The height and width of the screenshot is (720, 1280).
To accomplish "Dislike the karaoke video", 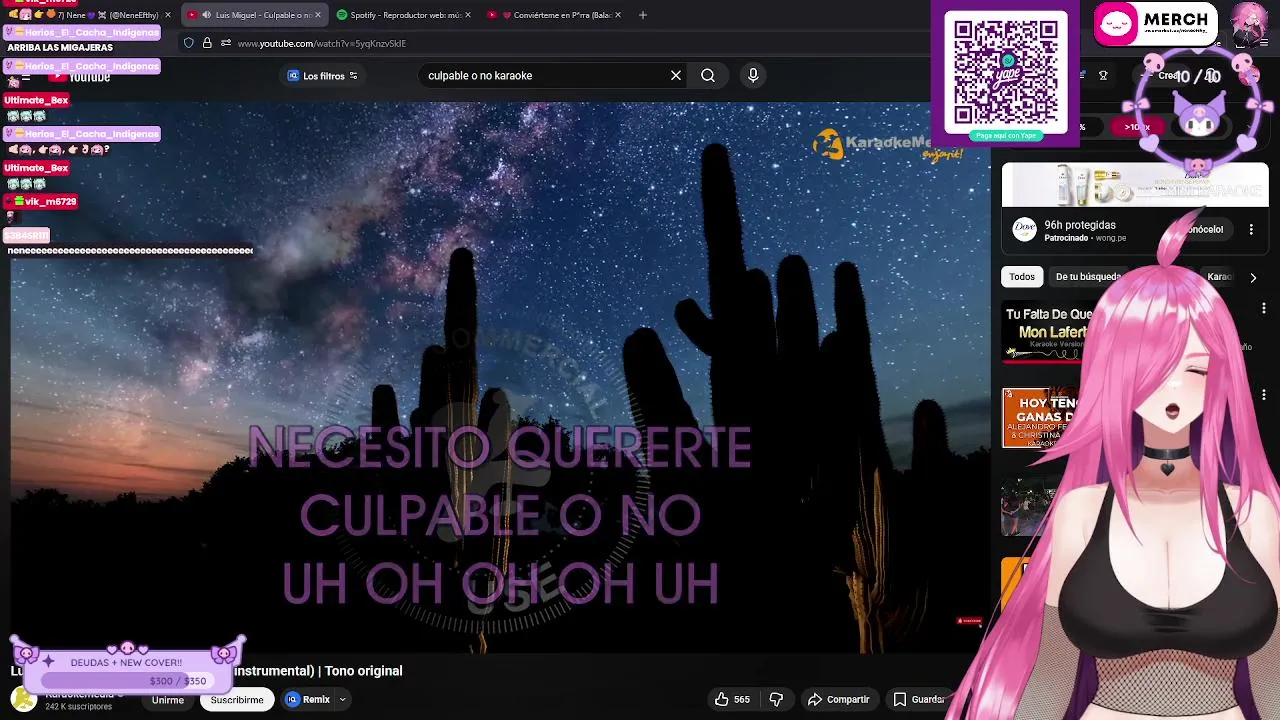I will [x=776, y=699].
